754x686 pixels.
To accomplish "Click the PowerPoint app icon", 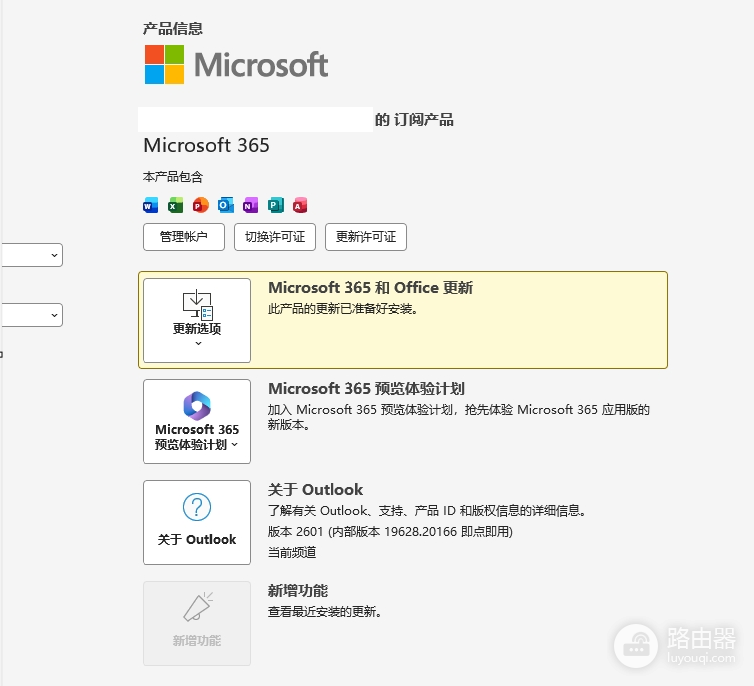I will point(201,205).
